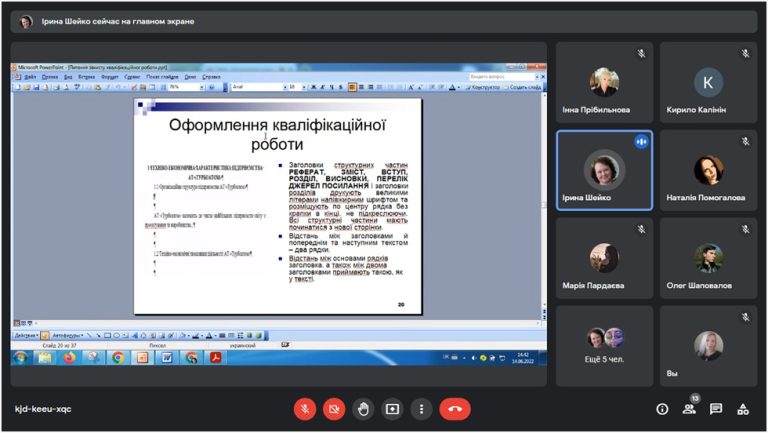This screenshot has width=768, height=433.
Task: Expand the Автофигуры dropdown
Action: coord(68,336)
